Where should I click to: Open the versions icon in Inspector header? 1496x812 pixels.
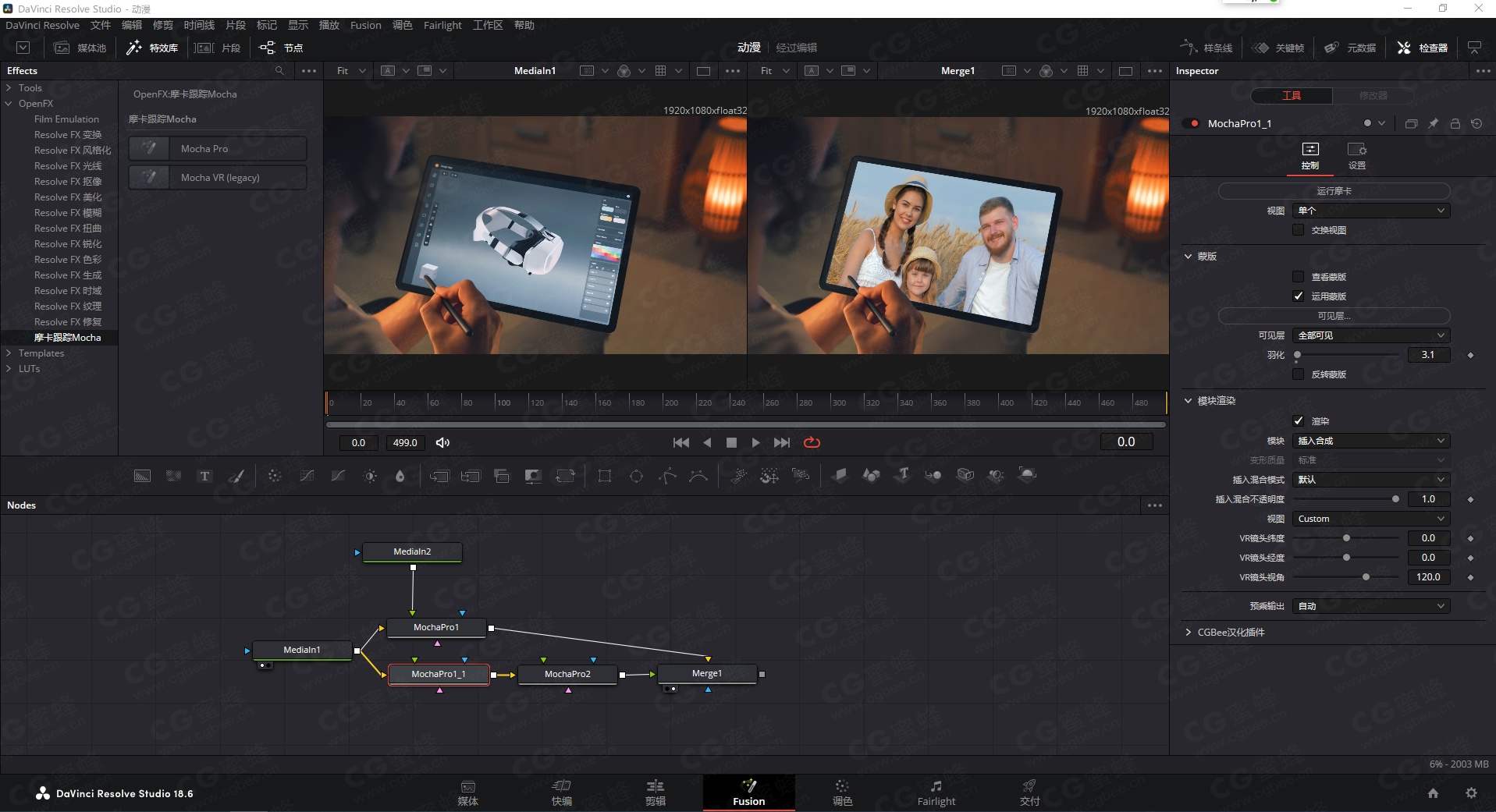click(x=1411, y=123)
